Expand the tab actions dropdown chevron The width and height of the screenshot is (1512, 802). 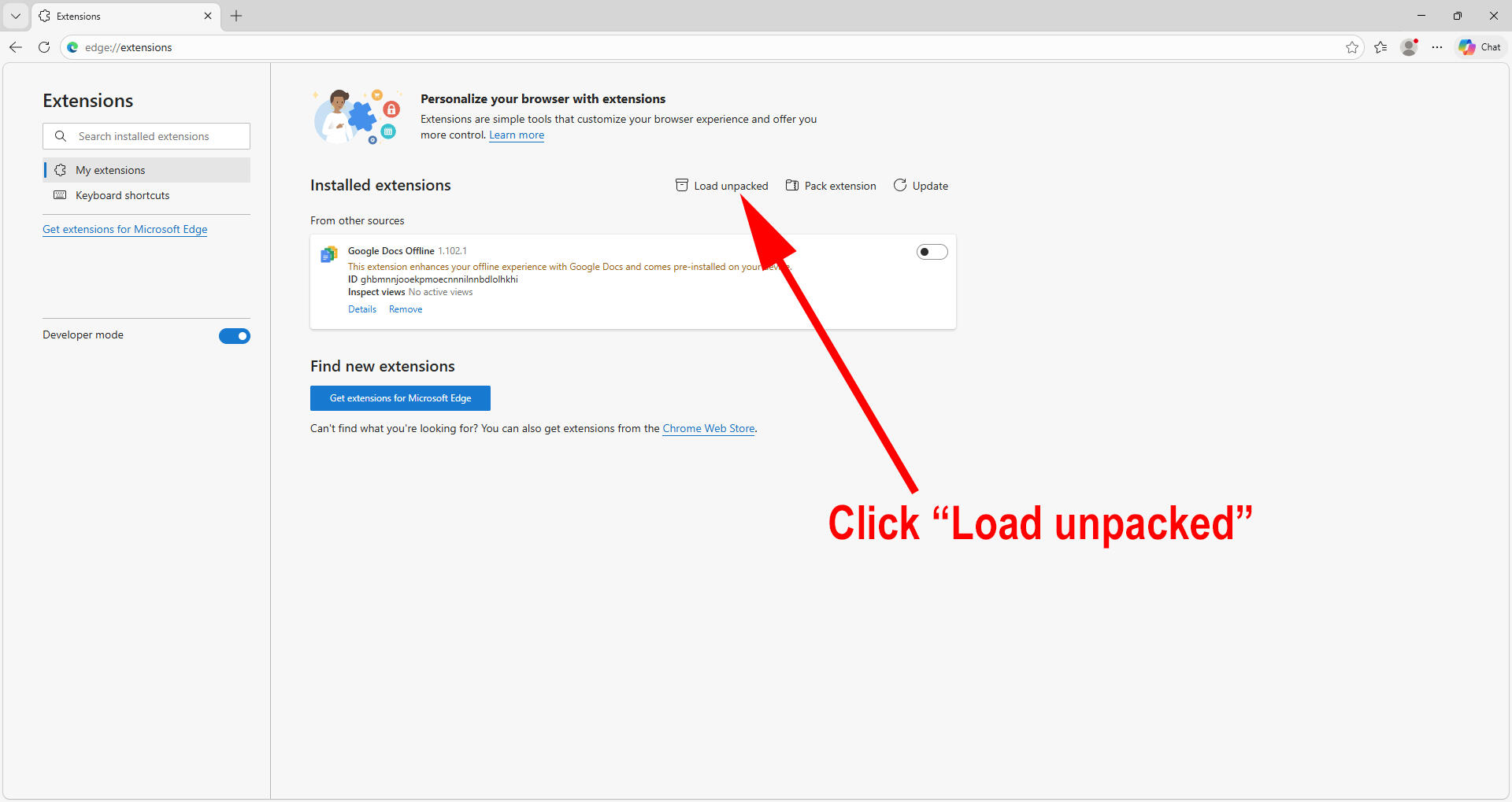point(16,16)
